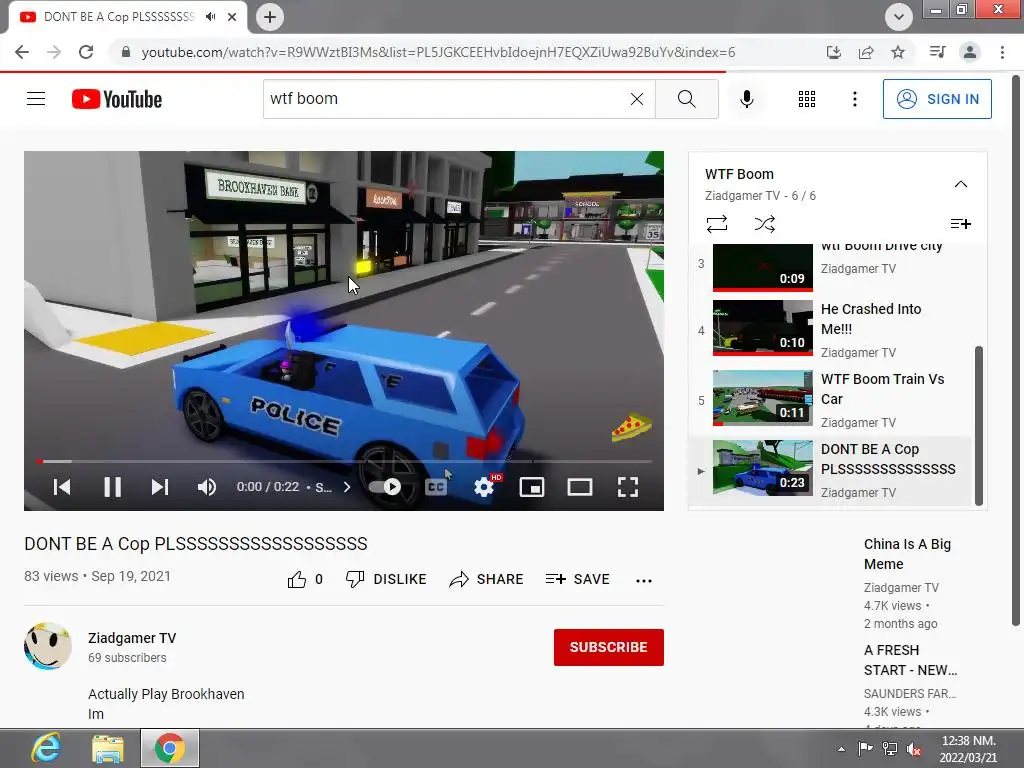
Task: Pause the video
Action: coord(112,487)
